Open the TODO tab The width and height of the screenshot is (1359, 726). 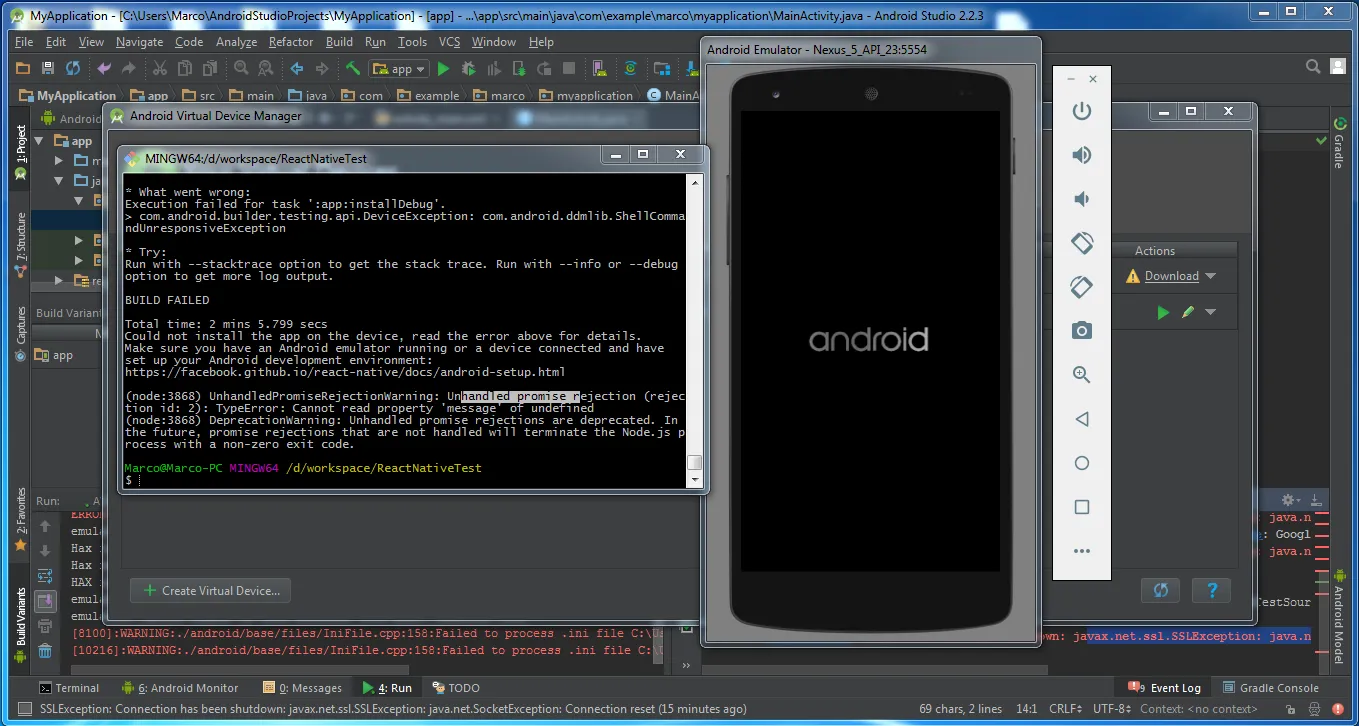point(456,688)
